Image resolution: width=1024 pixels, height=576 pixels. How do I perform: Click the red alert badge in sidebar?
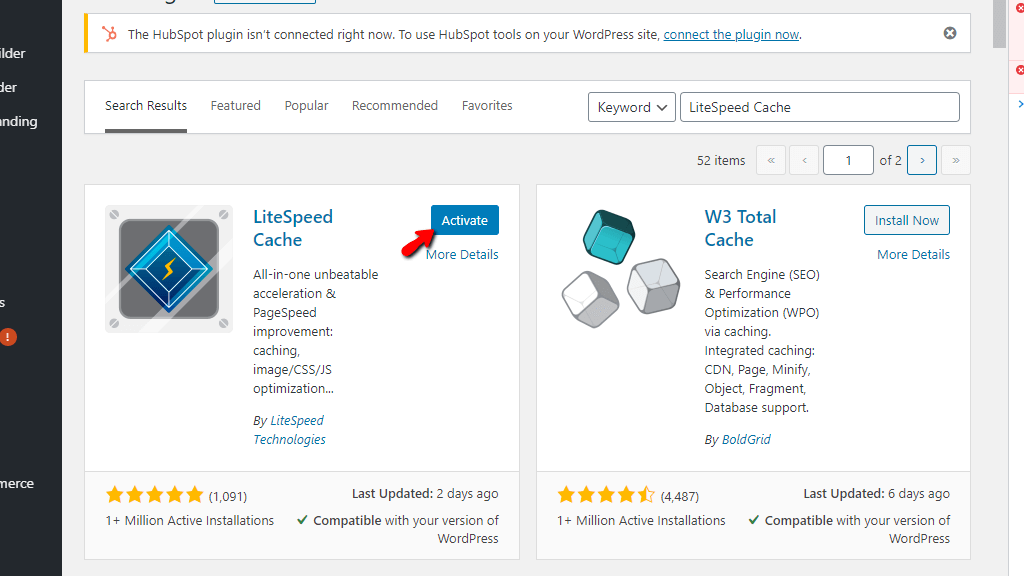click(7, 337)
